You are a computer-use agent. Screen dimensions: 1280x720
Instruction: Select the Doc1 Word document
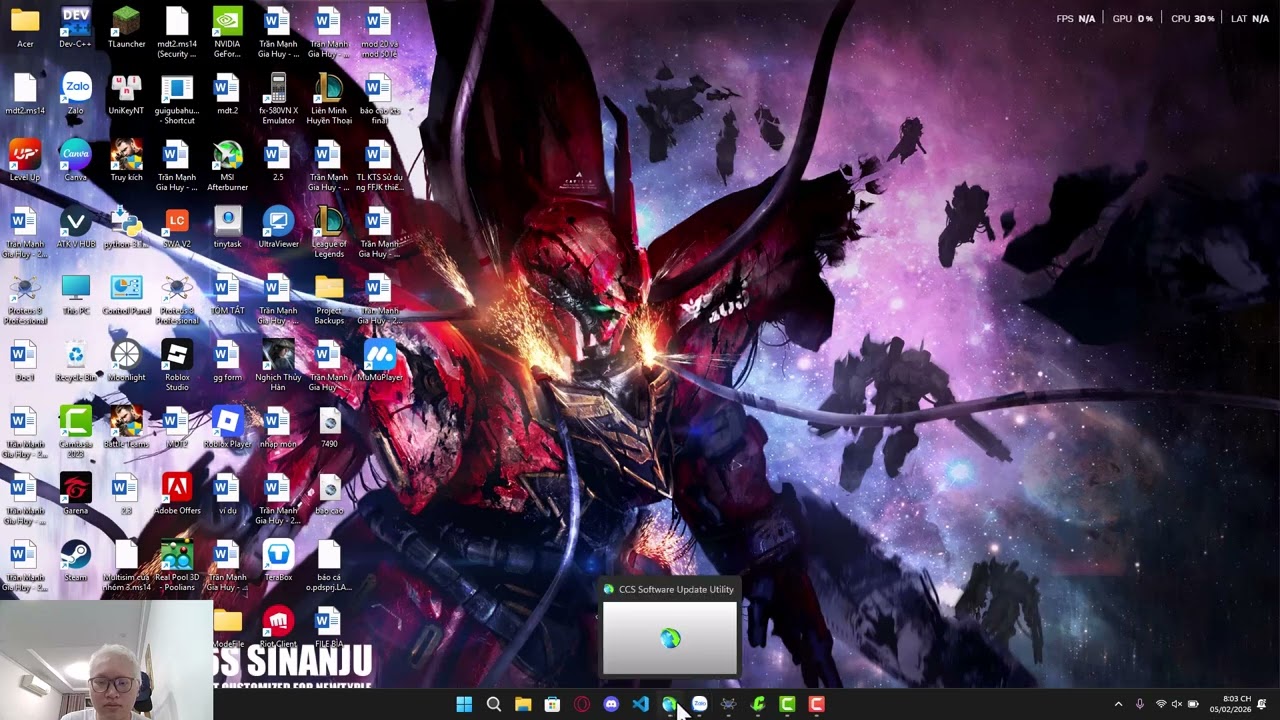tap(25, 360)
